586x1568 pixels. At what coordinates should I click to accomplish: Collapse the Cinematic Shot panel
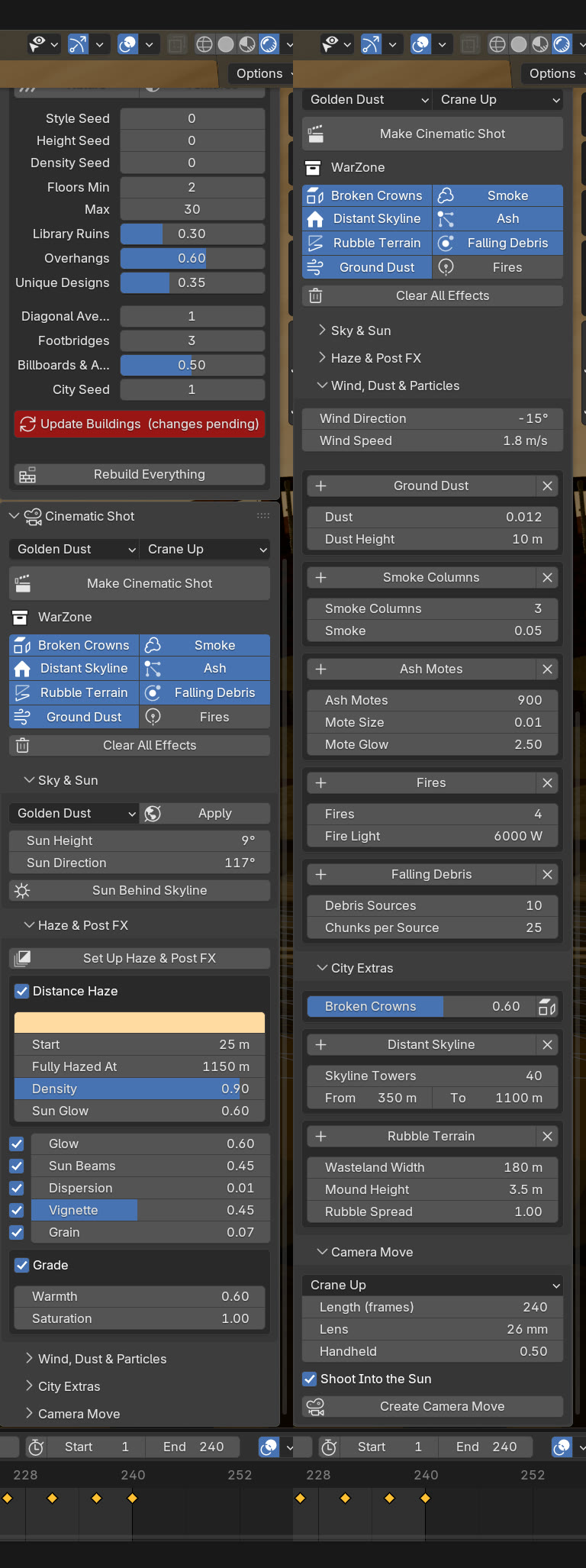coord(14,517)
